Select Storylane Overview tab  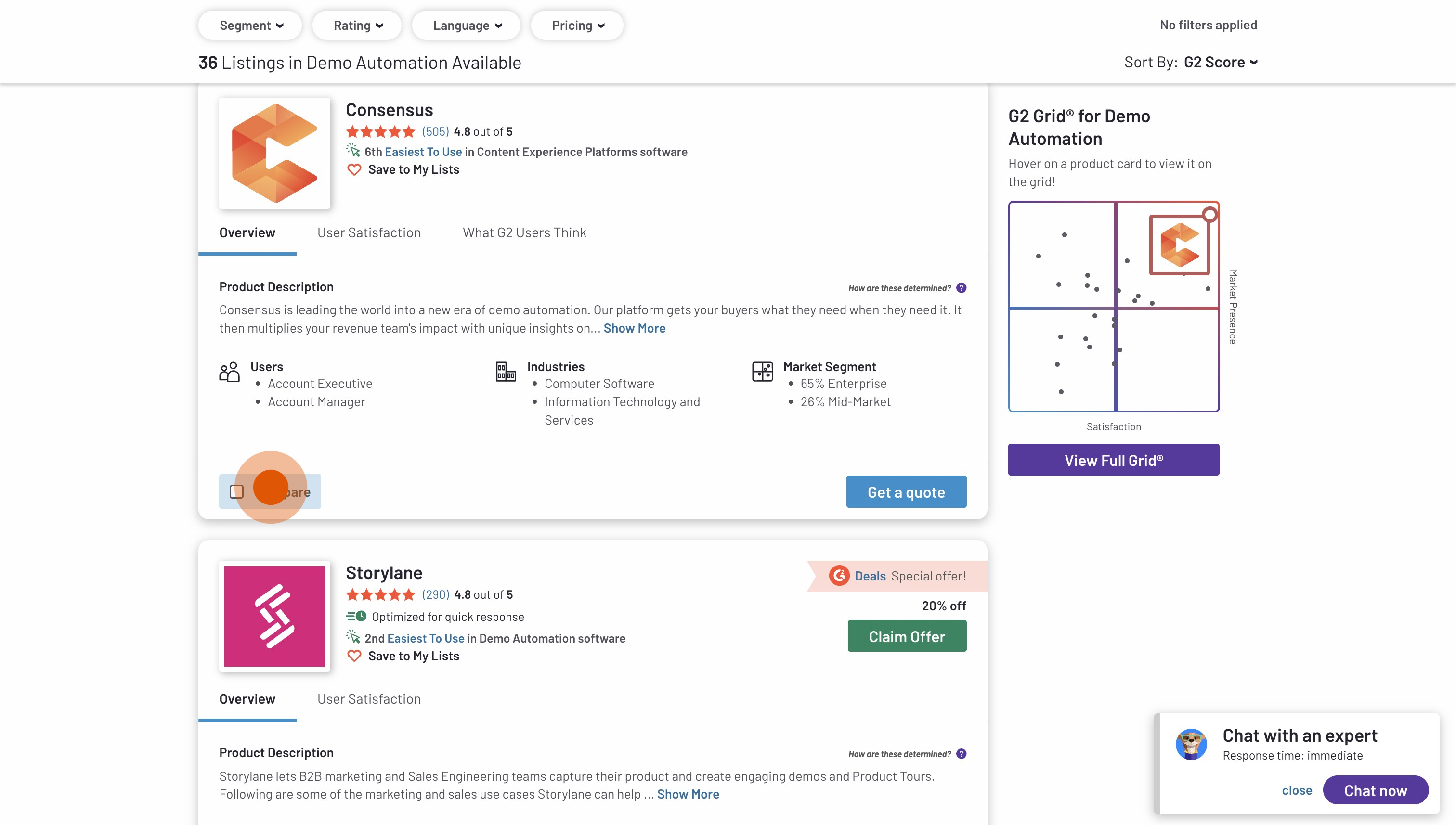click(x=247, y=699)
